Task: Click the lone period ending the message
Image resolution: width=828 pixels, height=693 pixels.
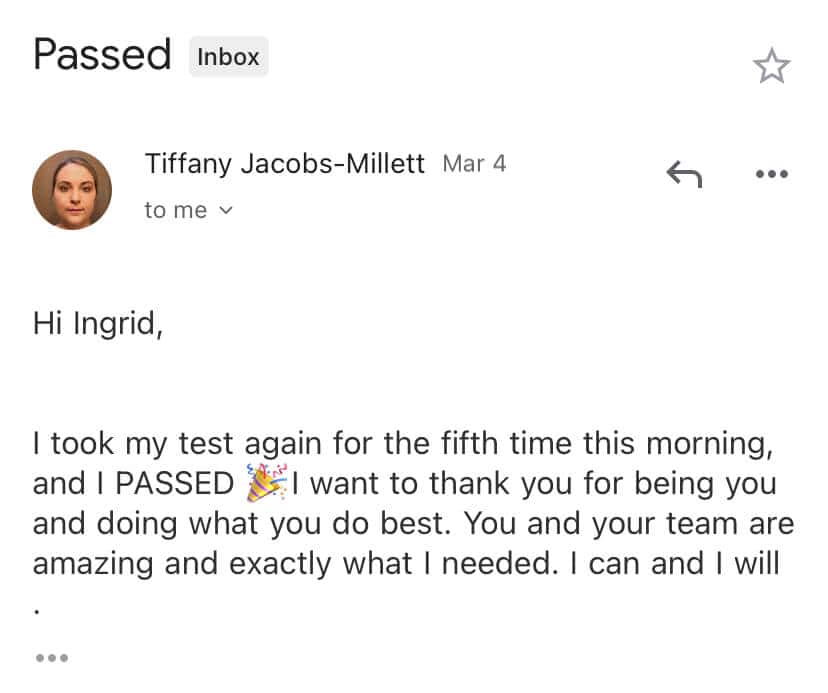Action: coord(37,607)
